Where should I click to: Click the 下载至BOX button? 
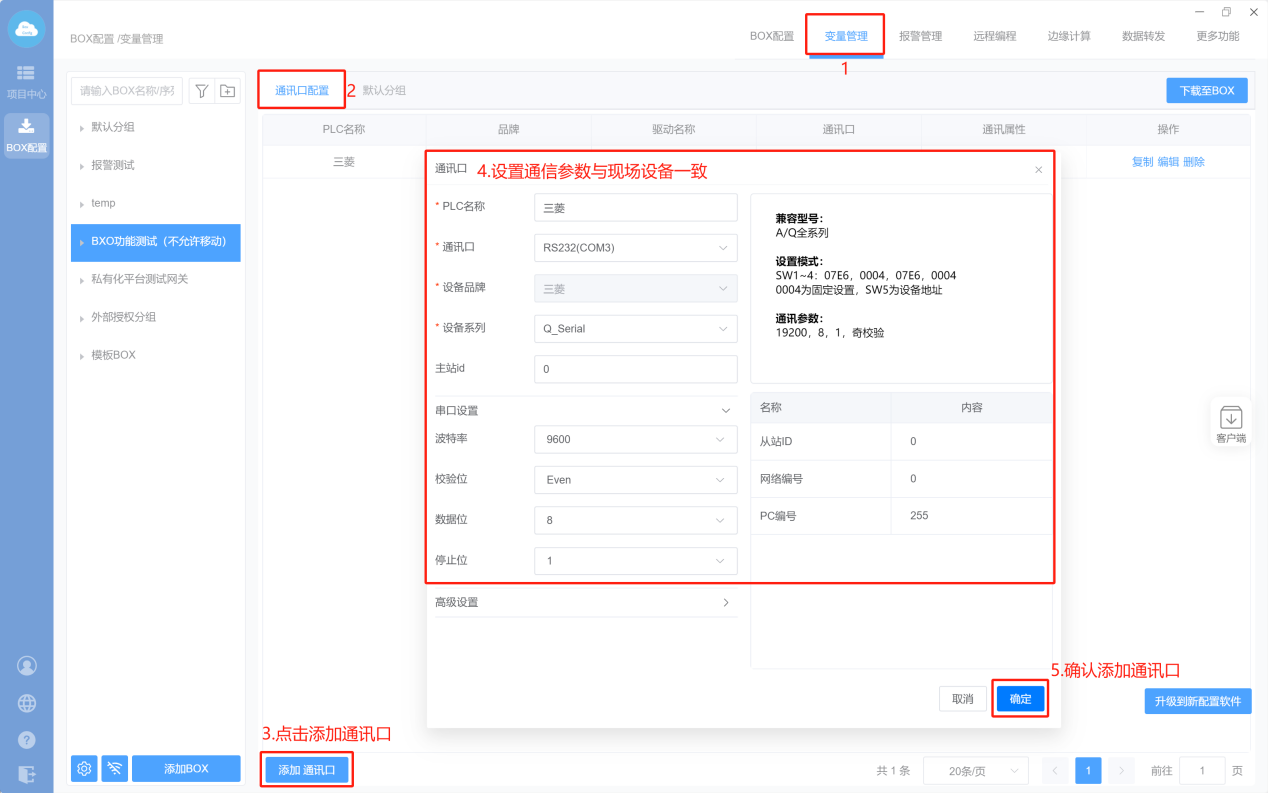[1206, 90]
